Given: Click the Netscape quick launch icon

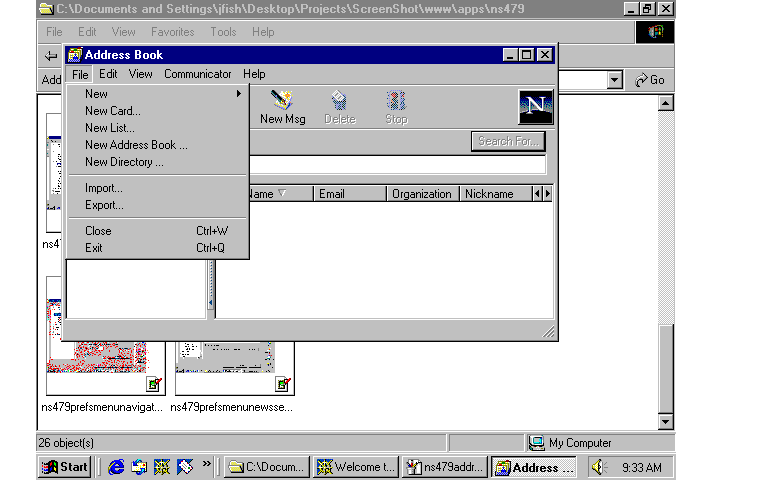Looking at the screenshot, I should point(162,467).
